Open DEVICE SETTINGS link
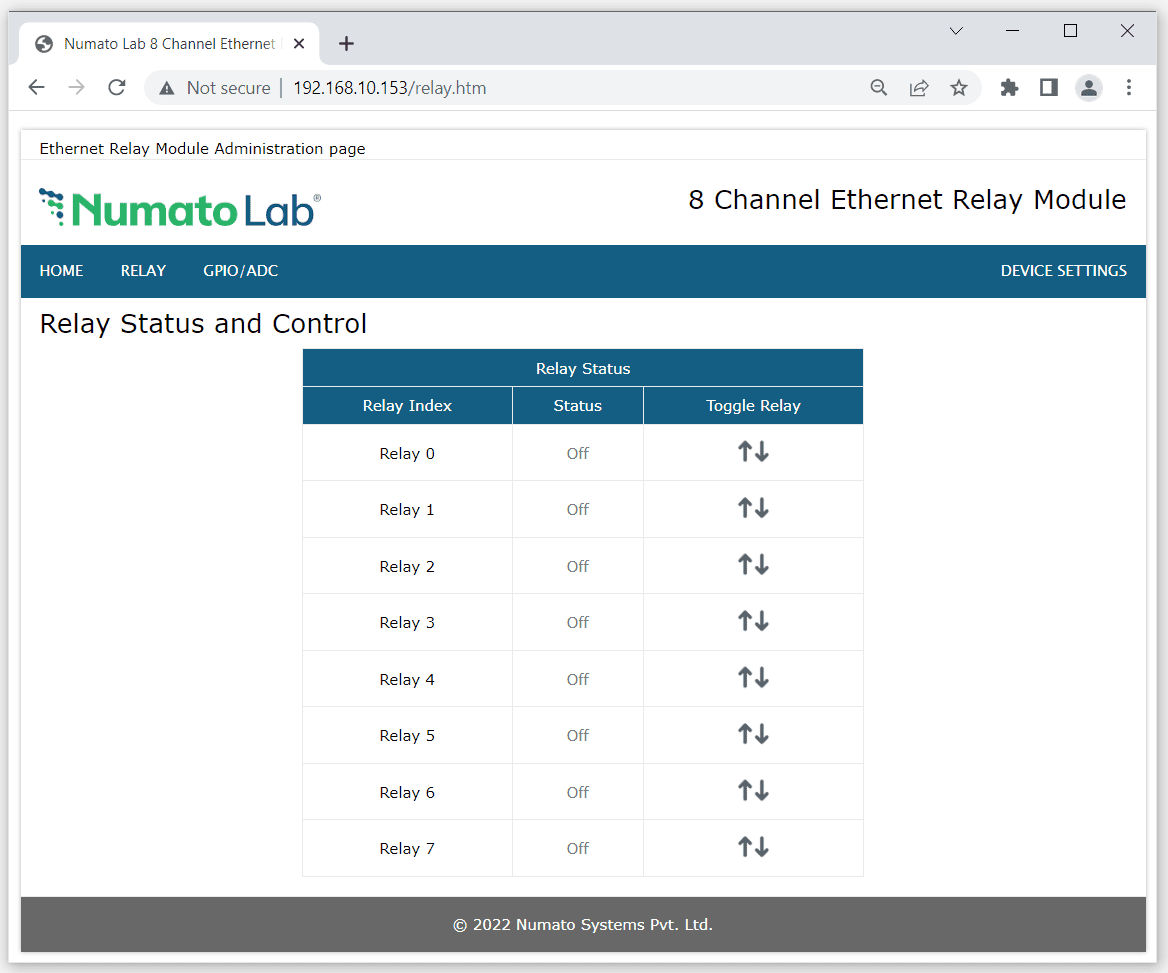This screenshot has height=973, width=1168. (x=1063, y=271)
